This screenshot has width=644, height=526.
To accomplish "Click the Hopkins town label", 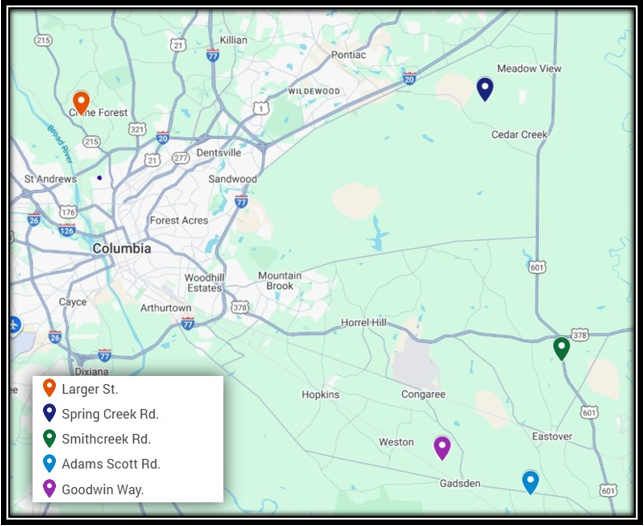I will coord(320,395).
